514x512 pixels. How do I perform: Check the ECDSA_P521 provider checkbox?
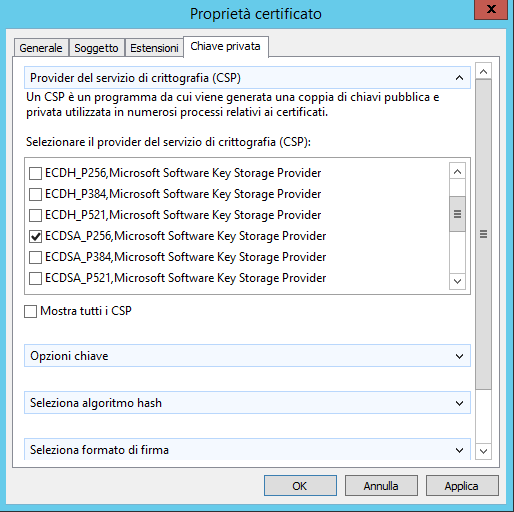35,278
